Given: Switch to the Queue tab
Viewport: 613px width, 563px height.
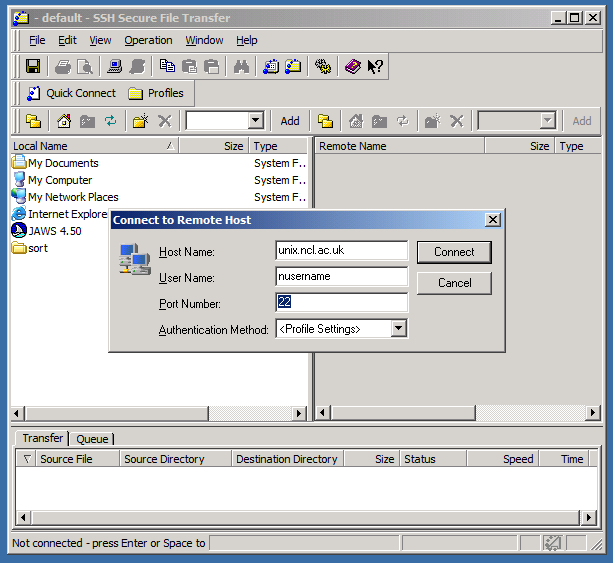Looking at the screenshot, I should (x=92, y=438).
